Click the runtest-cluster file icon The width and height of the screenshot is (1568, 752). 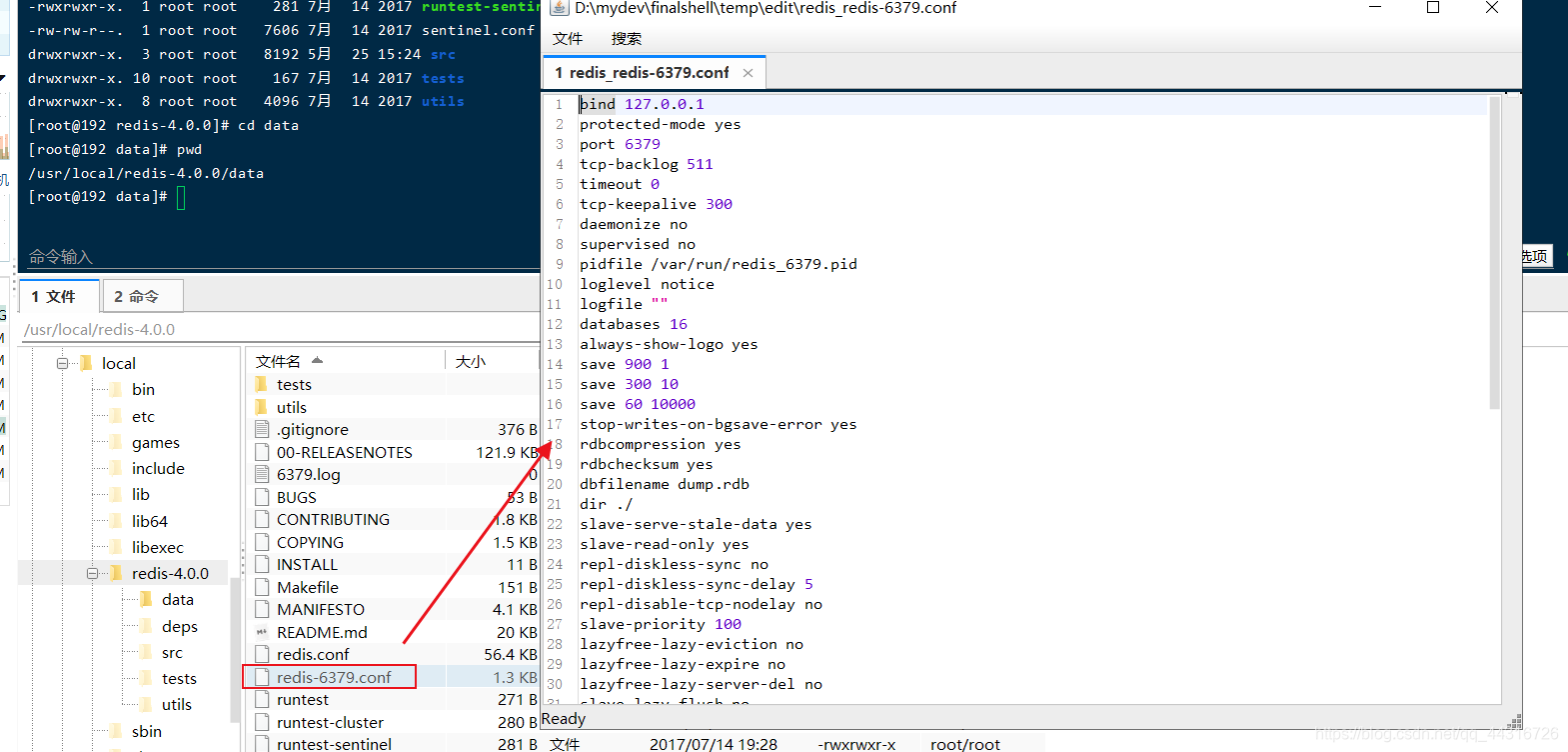pos(262,722)
